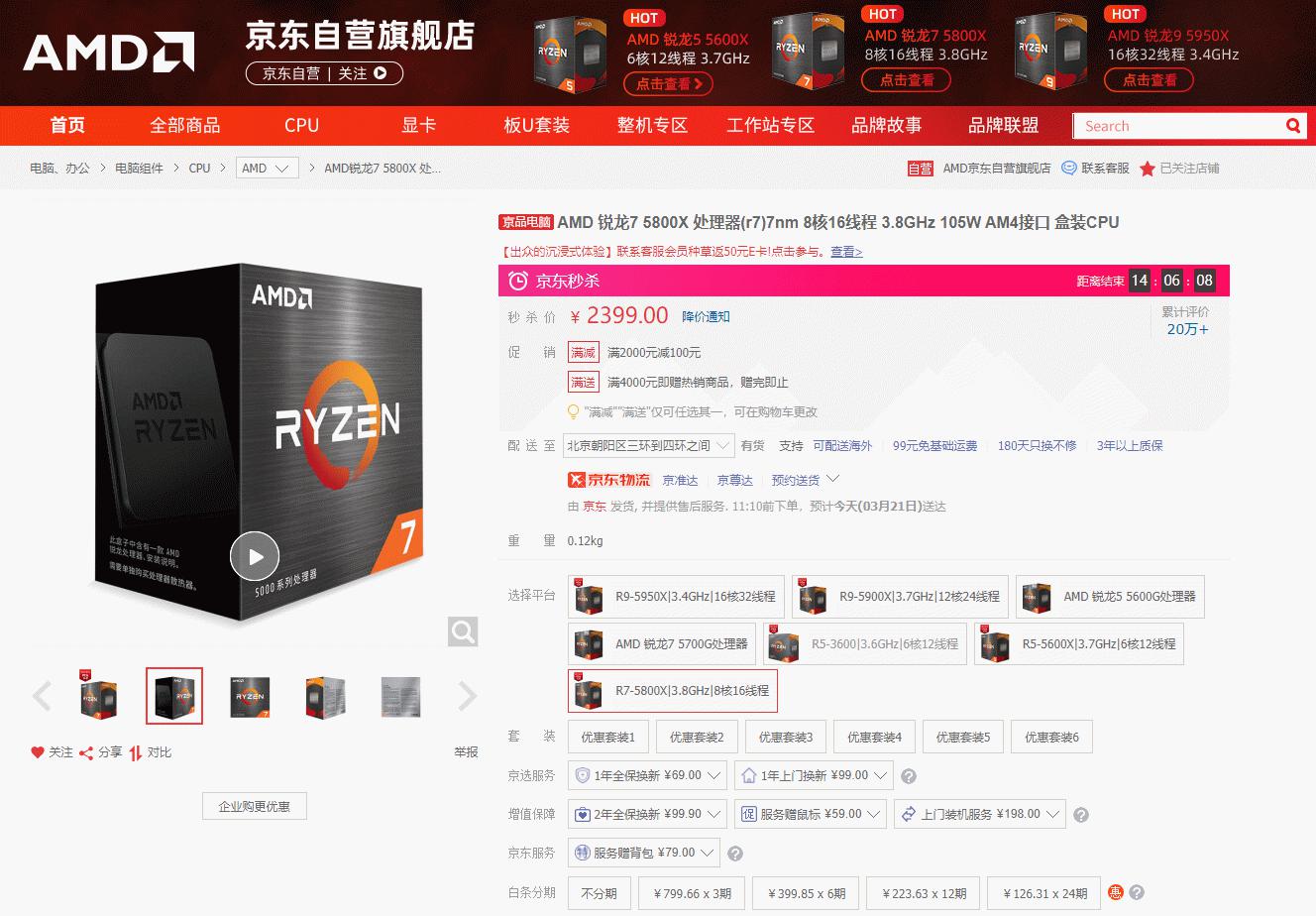1316x916 pixels.
Task: Click help icon next to 上门装机服务
Action: 1081,815
